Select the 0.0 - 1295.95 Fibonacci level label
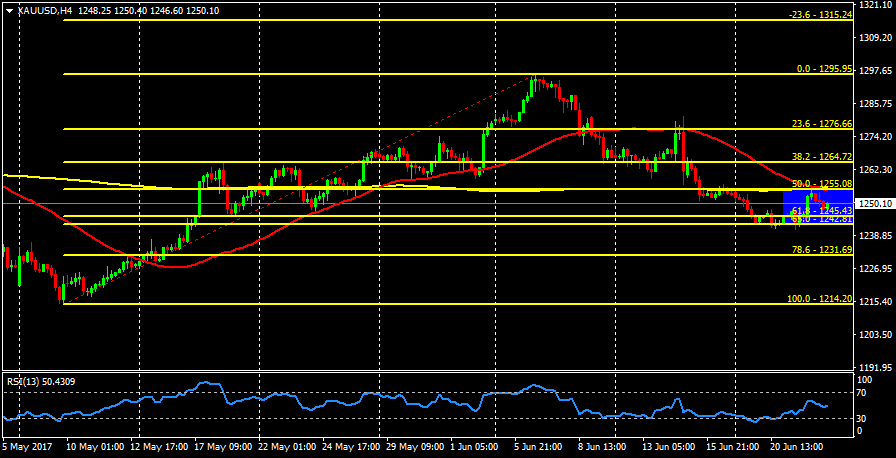Viewport: 896px width, 458px height. [x=823, y=69]
